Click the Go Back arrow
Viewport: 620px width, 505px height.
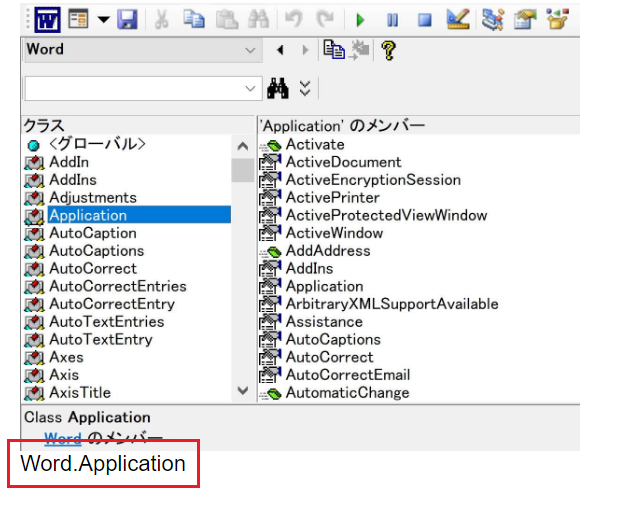[280, 50]
